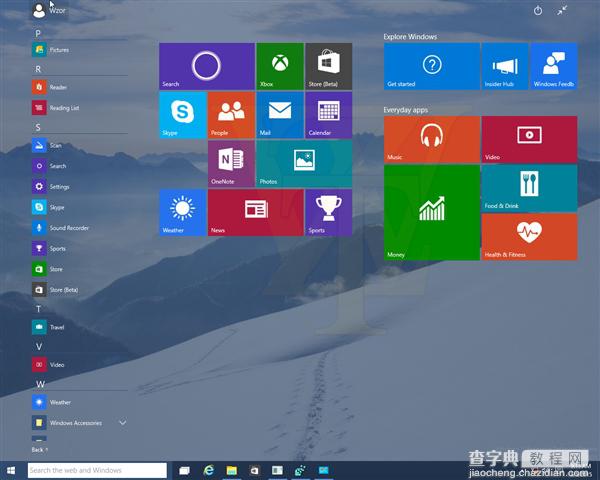Open the Weather tile
The image size is (600, 480).
(x=183, y=212)
